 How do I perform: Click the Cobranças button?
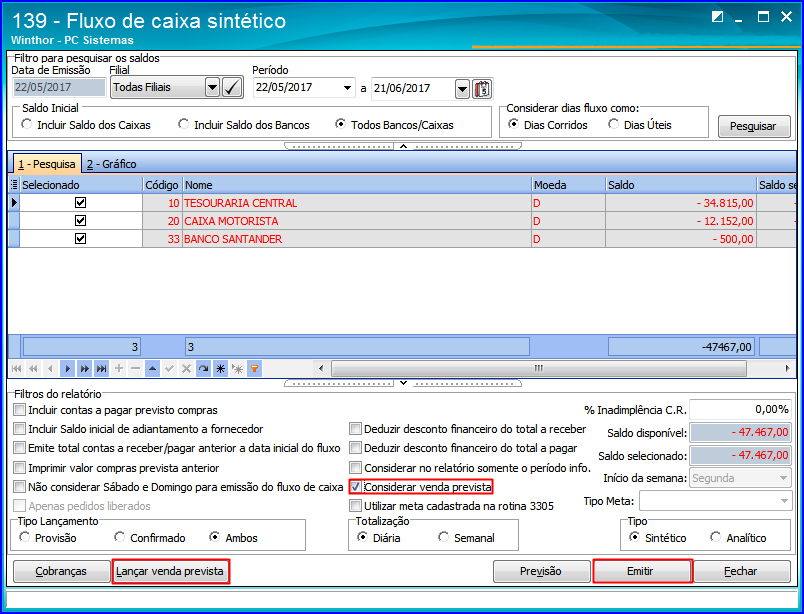tap(61, 571)
